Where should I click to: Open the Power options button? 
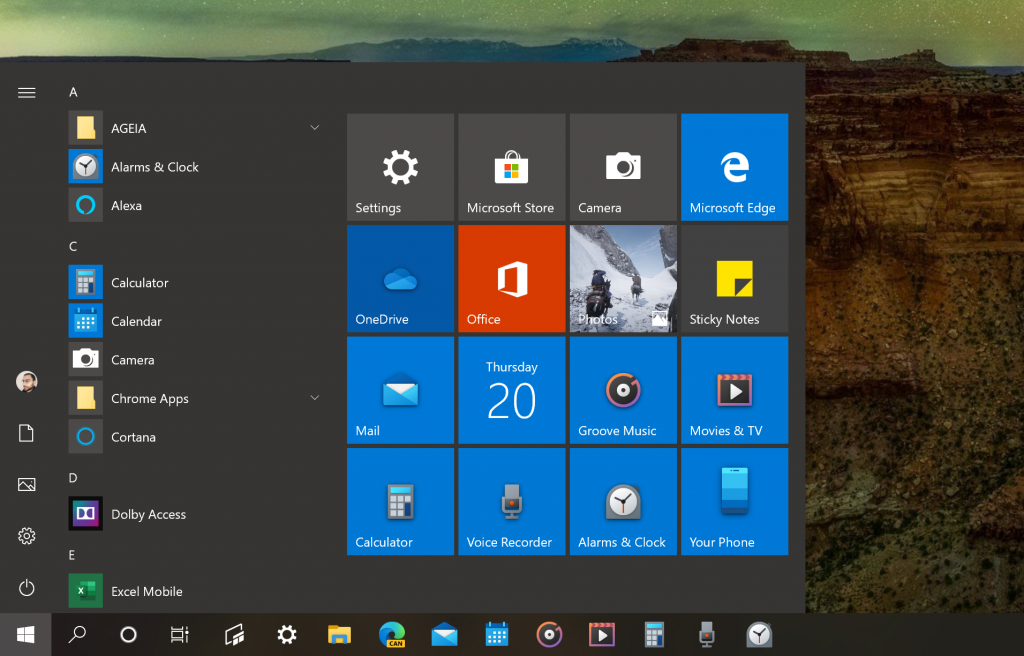click(x=27, y=587)
